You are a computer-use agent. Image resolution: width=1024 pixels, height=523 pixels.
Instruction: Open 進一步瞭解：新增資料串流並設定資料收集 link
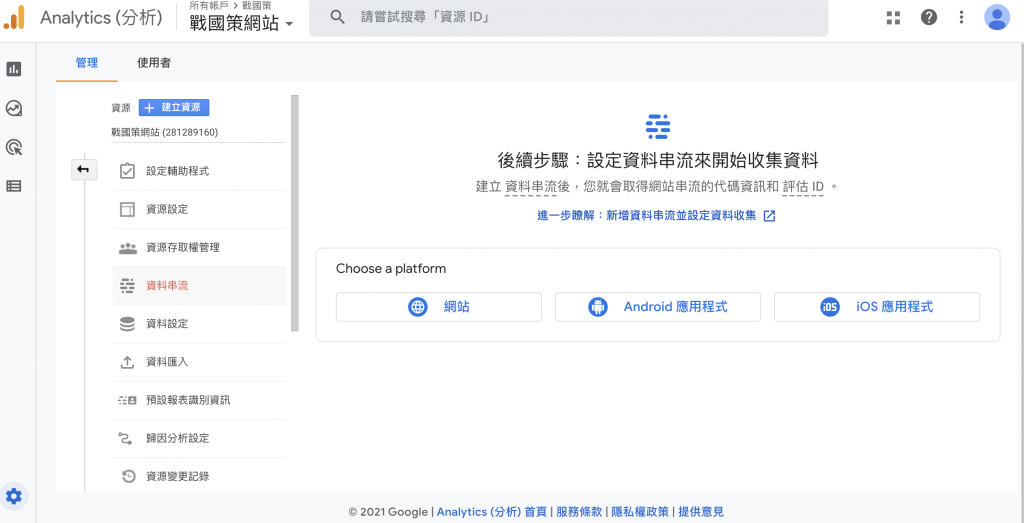pyautogui.click(x=647, y=216)
